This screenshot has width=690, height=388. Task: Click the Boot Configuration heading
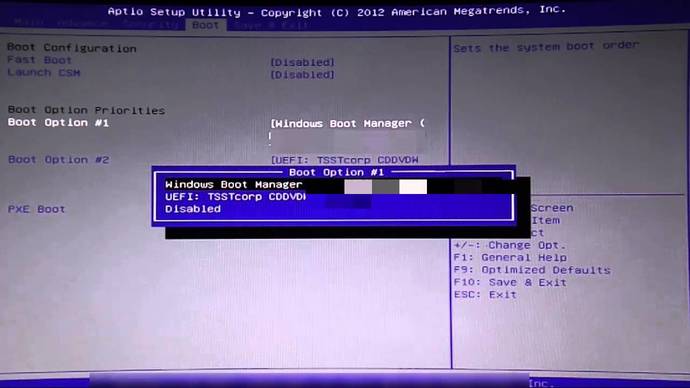click(72, 48)
